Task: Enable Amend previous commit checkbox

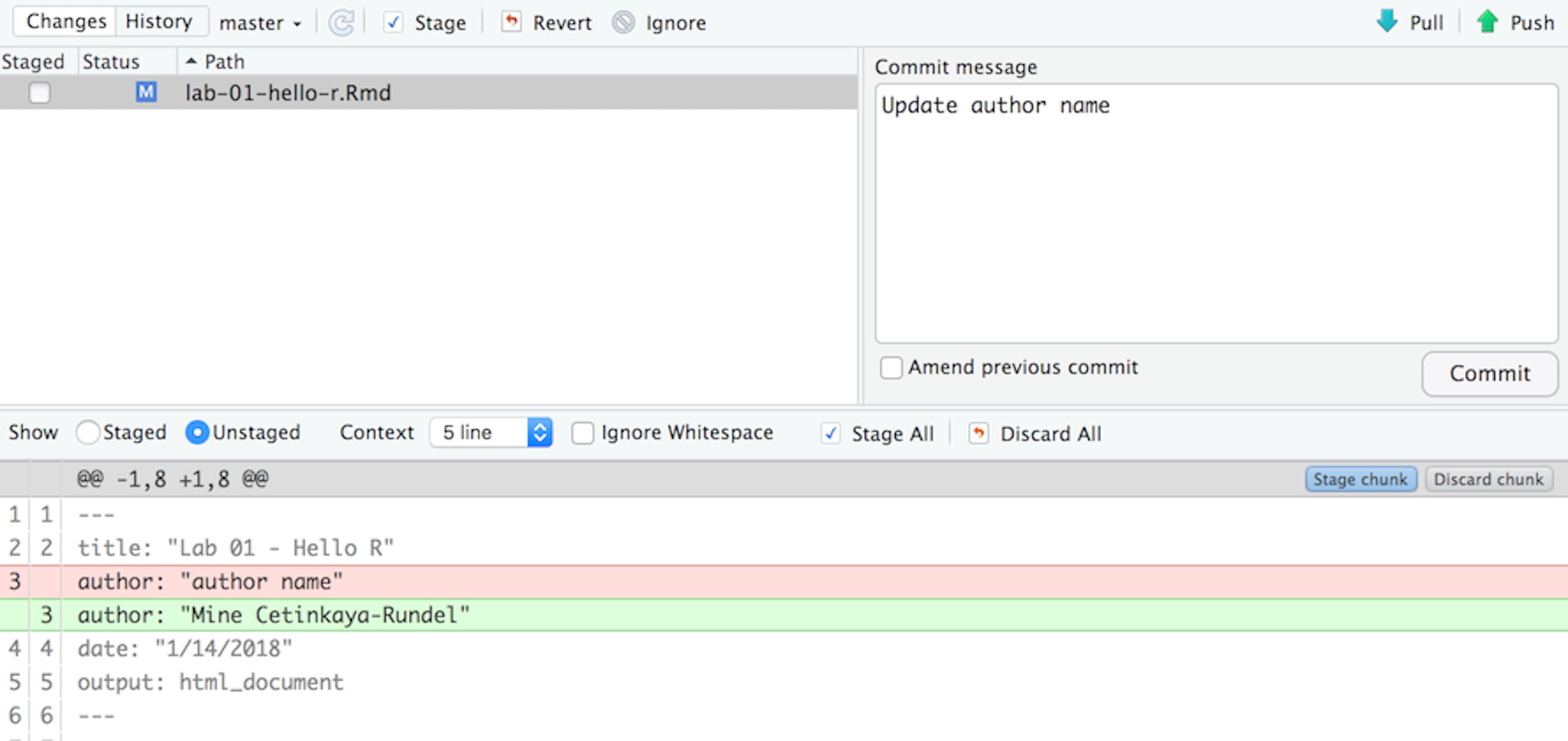Action: pyautogui.click(x=892, y=368)
